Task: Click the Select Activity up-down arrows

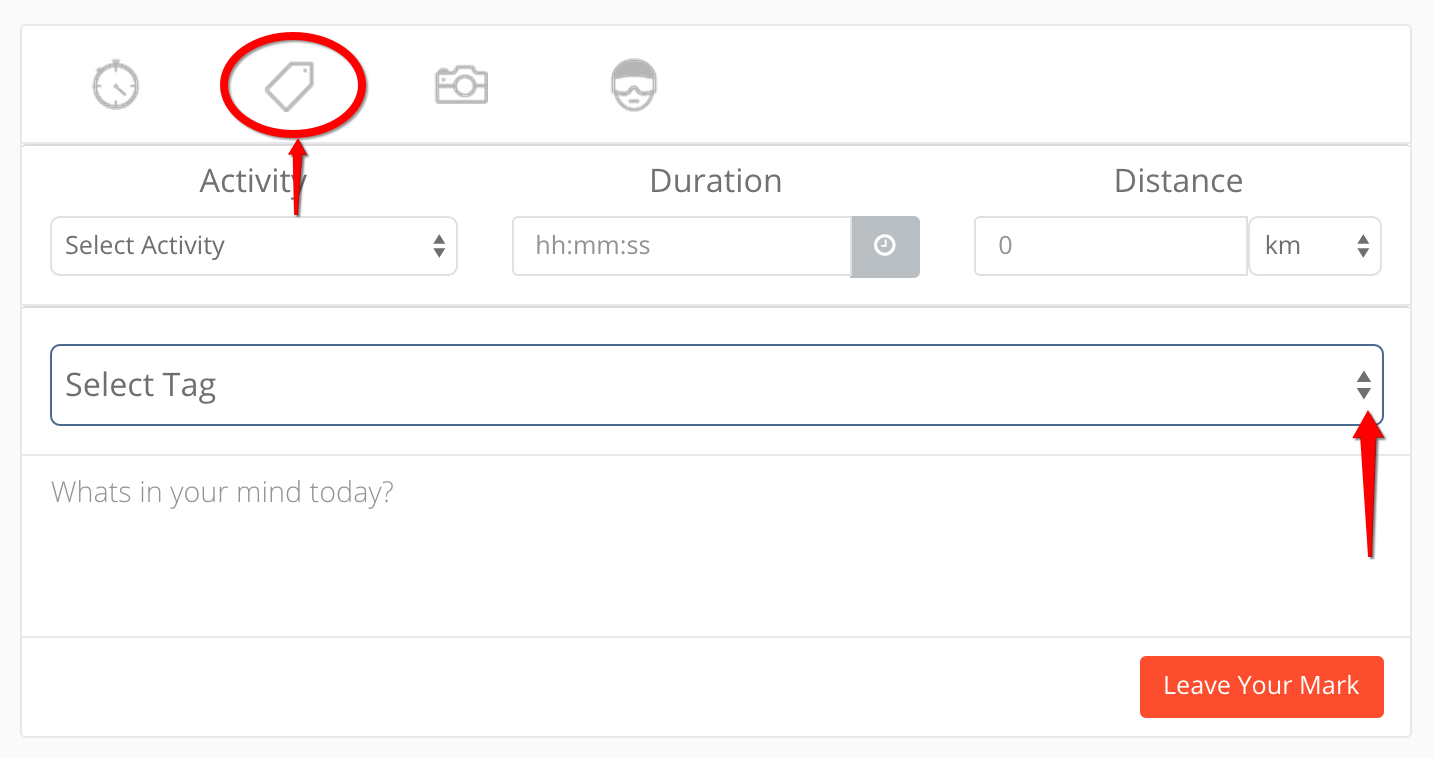Action: [438, 246]
